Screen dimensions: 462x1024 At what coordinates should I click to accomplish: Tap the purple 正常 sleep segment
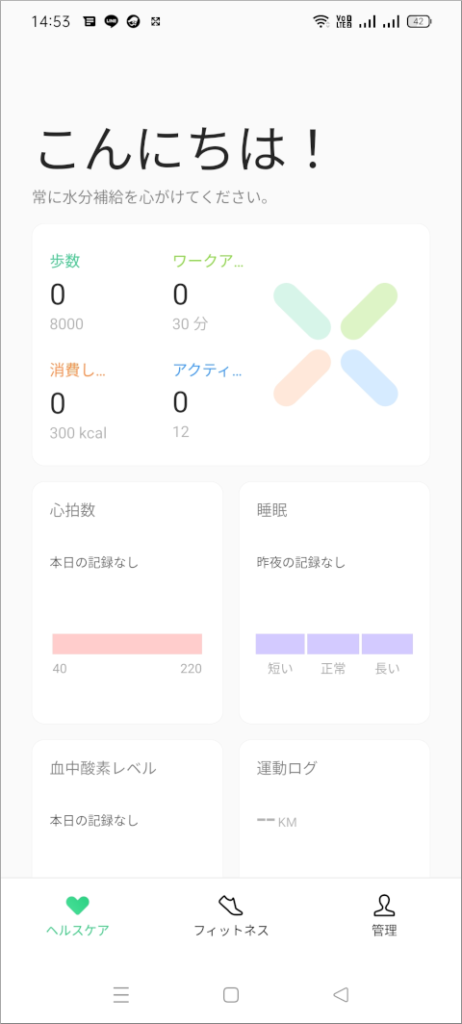(x=333, y=644)
